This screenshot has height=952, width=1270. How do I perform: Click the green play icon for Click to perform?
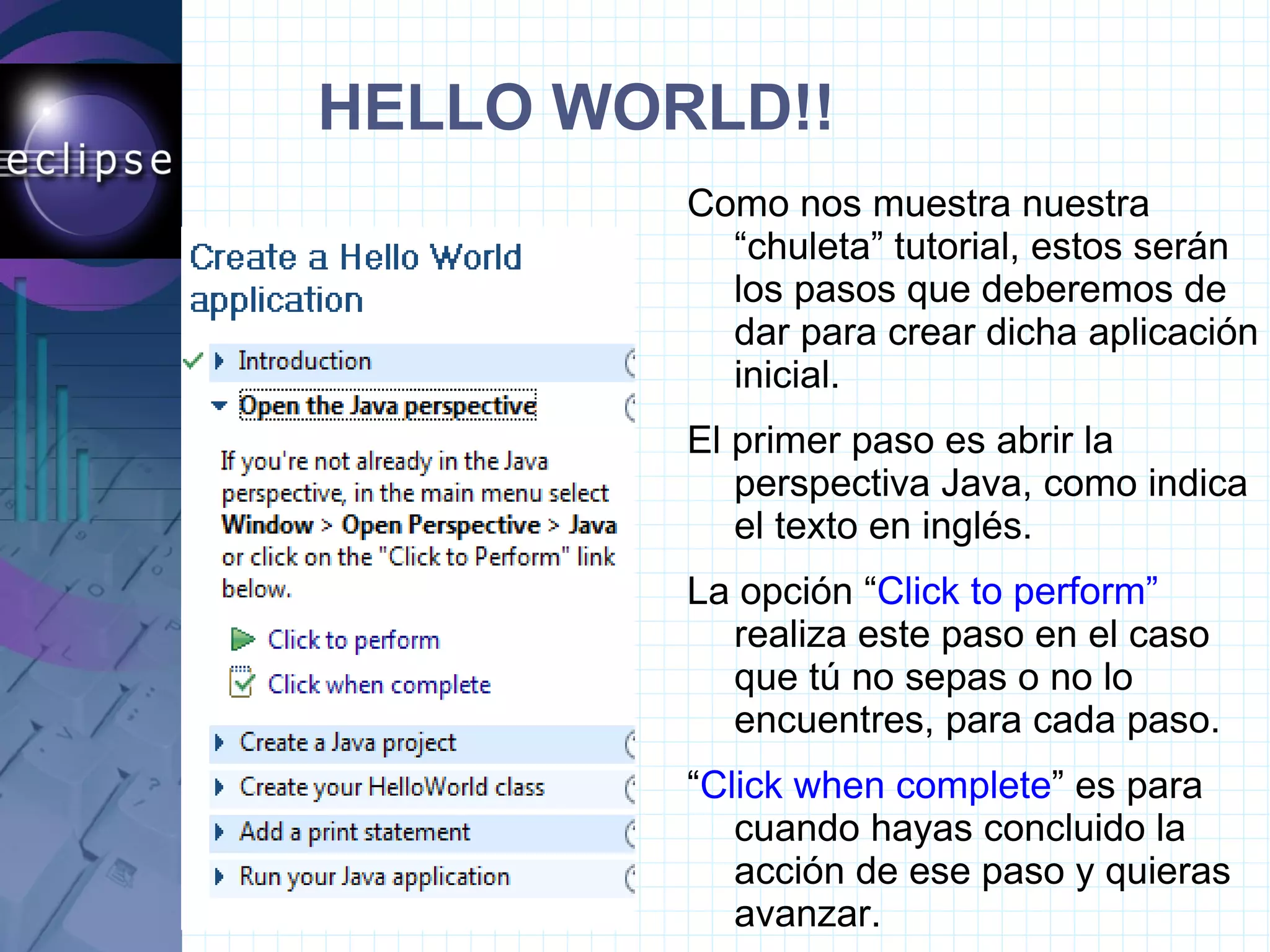click(242, 639)
